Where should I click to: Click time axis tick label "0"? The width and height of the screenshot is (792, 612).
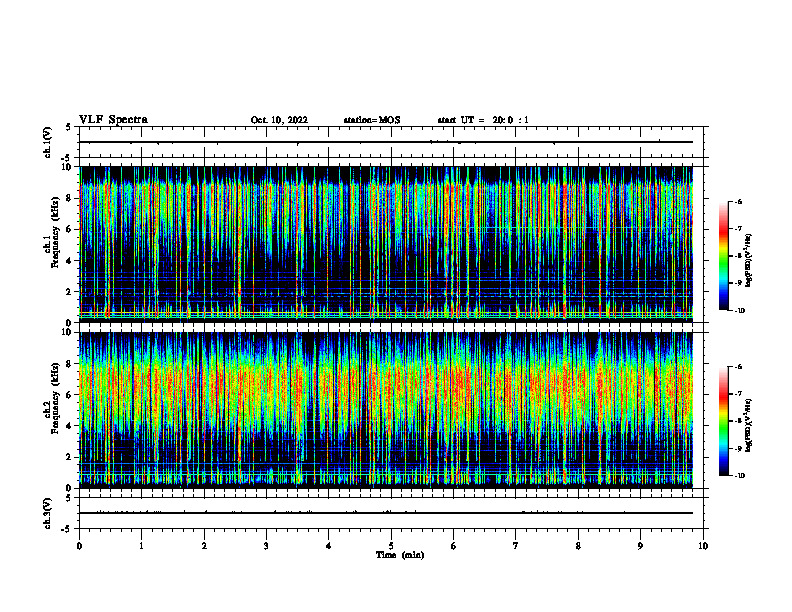[x=79, y=546]
